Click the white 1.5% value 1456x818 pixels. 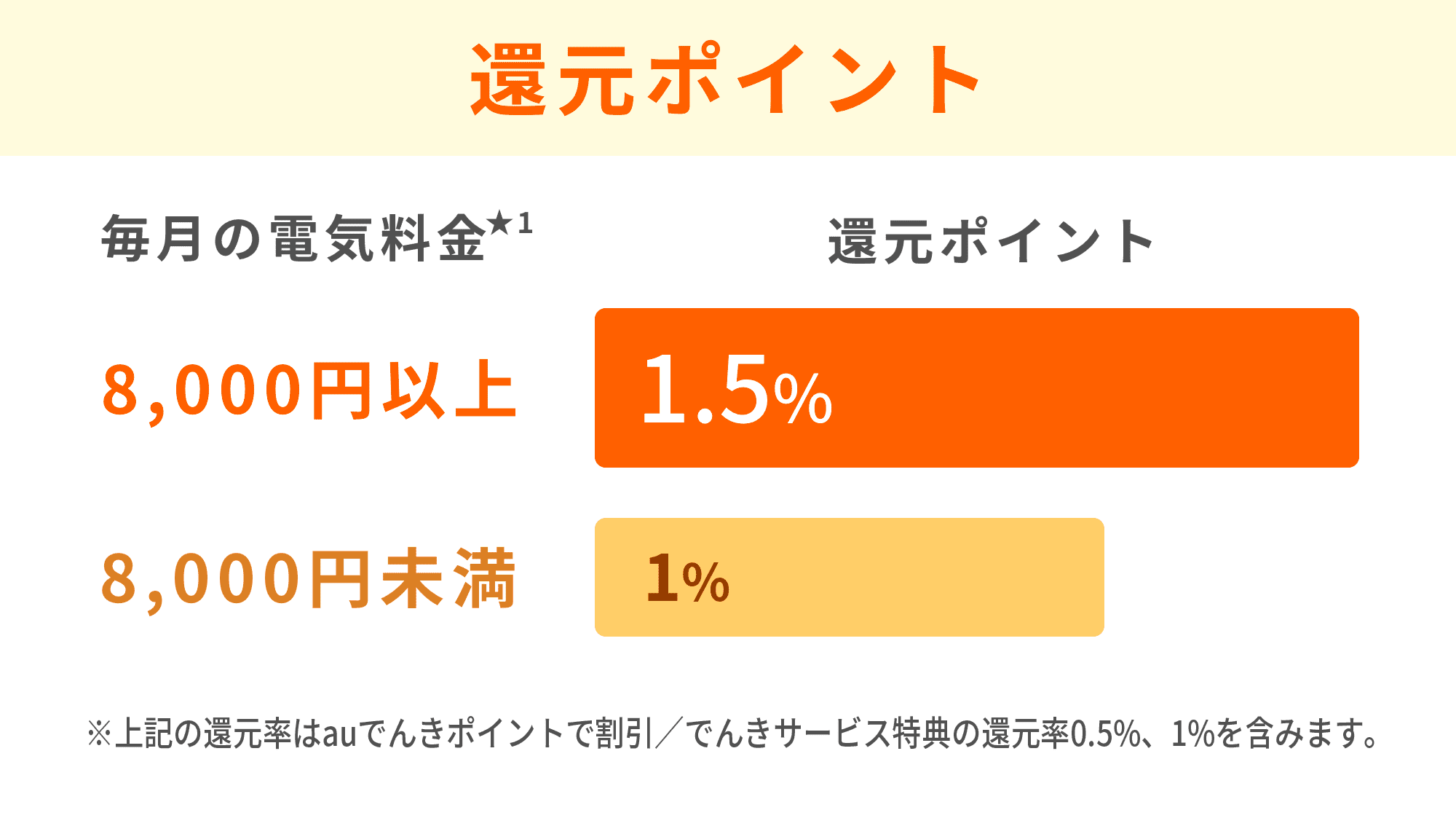(736, 390)
